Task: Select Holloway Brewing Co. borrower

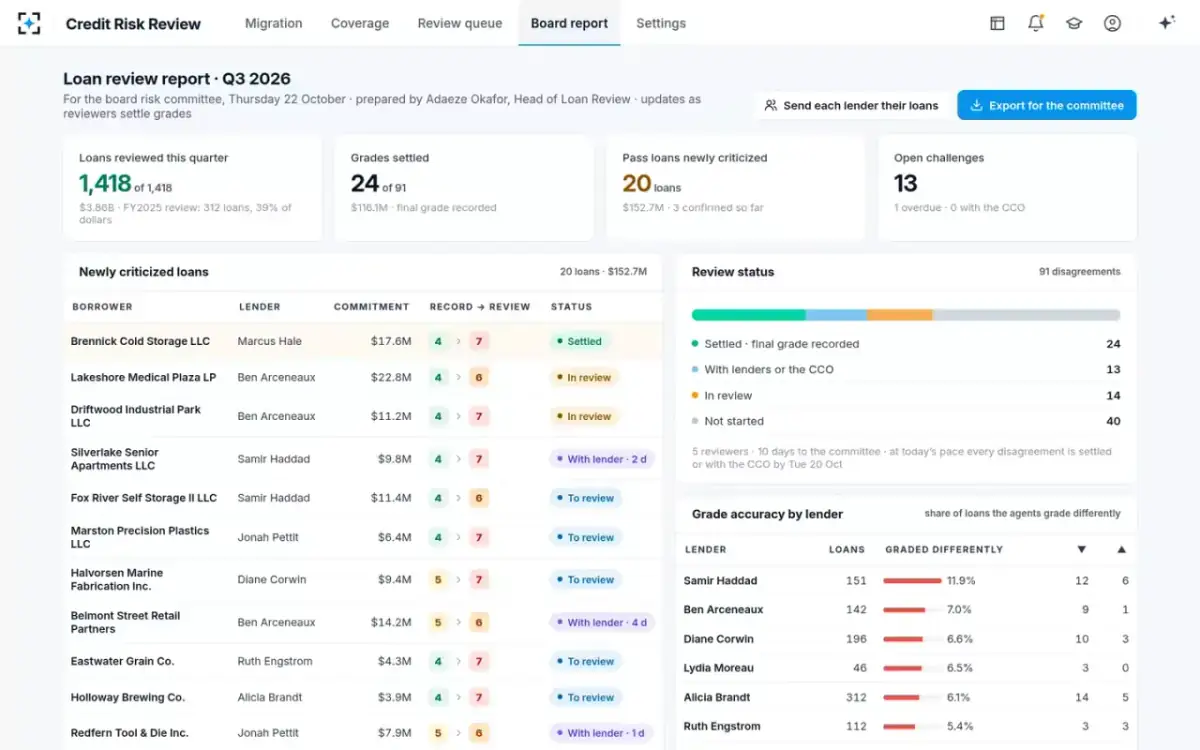Action: (x=127, y=698)
